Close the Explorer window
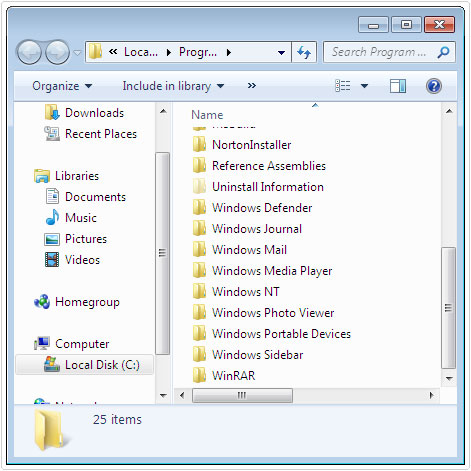The image size is (471, 471). coord(439,24)
